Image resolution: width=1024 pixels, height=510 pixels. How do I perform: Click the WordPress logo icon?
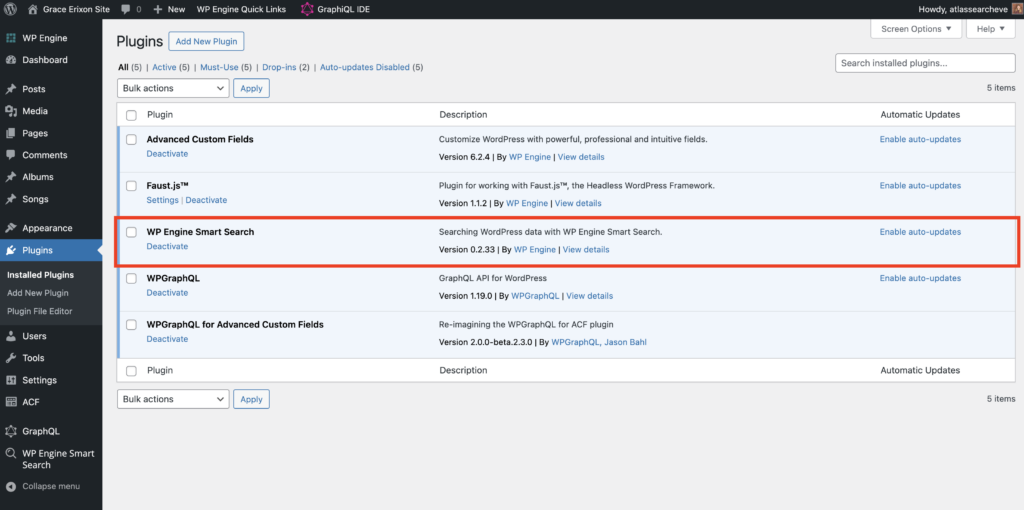(10, 9)
